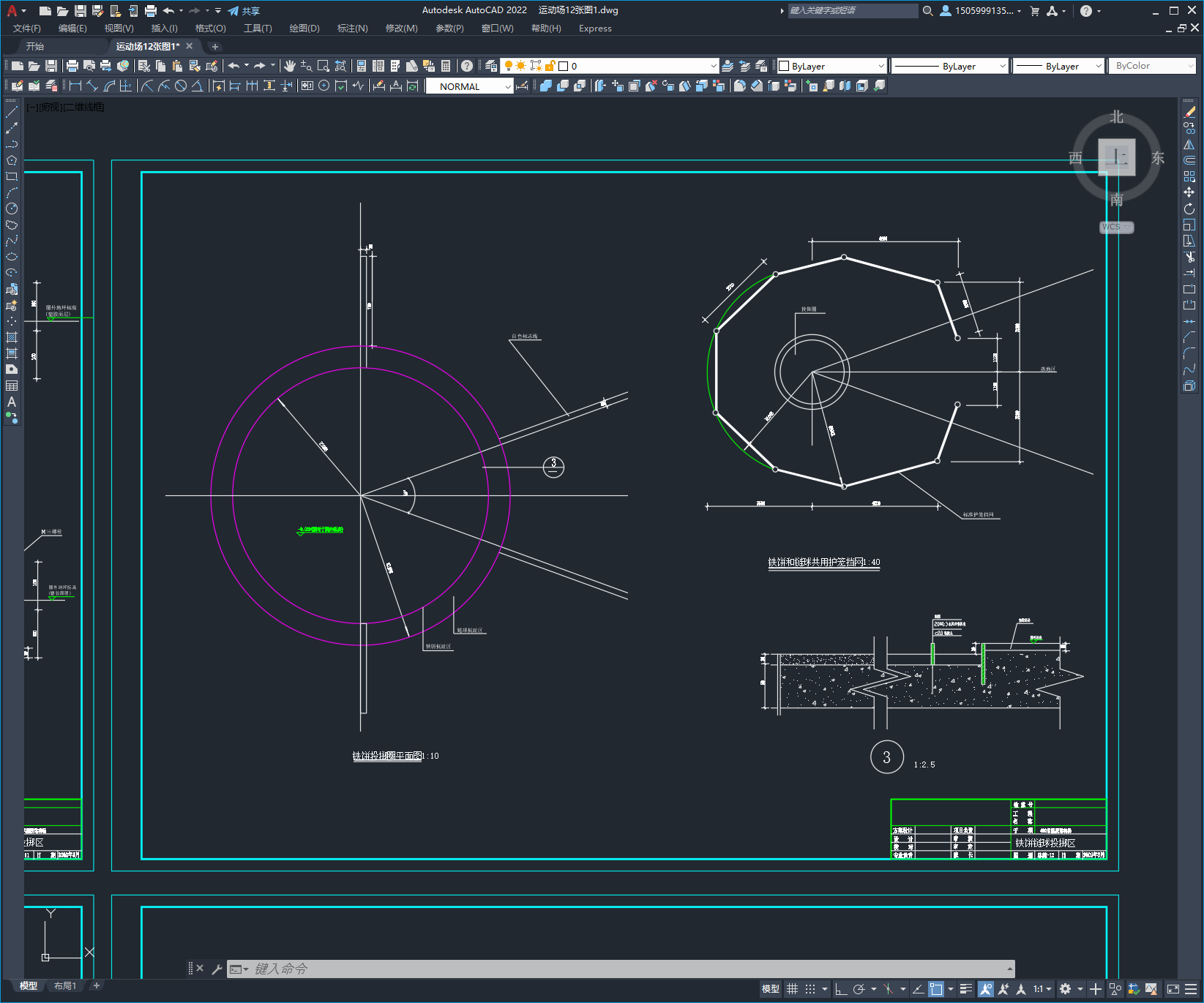1204x1003 pixels.
Task: Toggle the drawing grid display
Action: tap(793, 989)
